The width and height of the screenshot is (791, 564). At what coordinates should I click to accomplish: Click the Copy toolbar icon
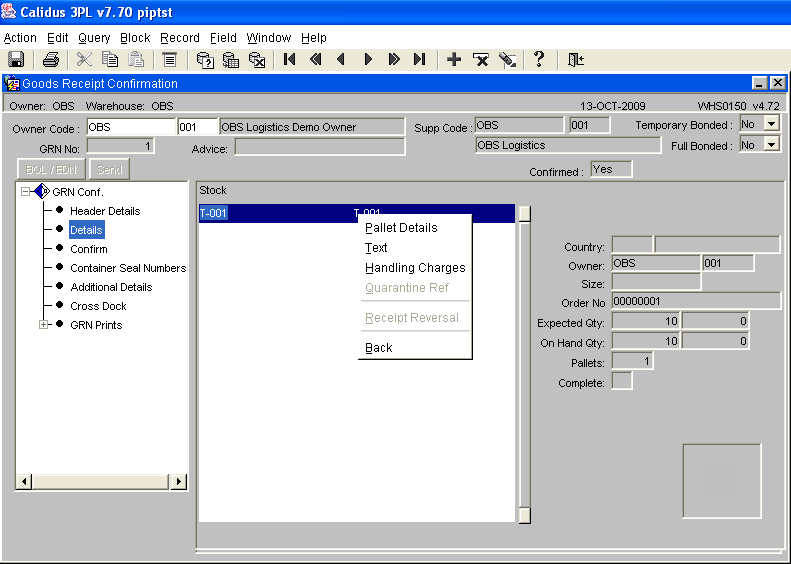[x=110, y=60]
